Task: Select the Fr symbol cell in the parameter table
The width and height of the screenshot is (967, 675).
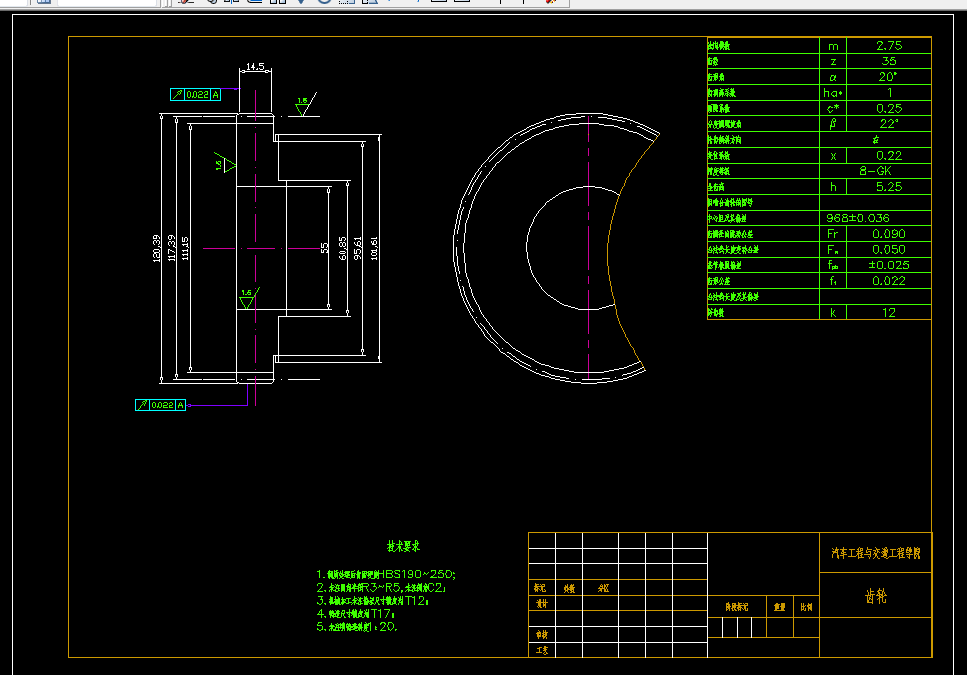Action: [833, 234]
